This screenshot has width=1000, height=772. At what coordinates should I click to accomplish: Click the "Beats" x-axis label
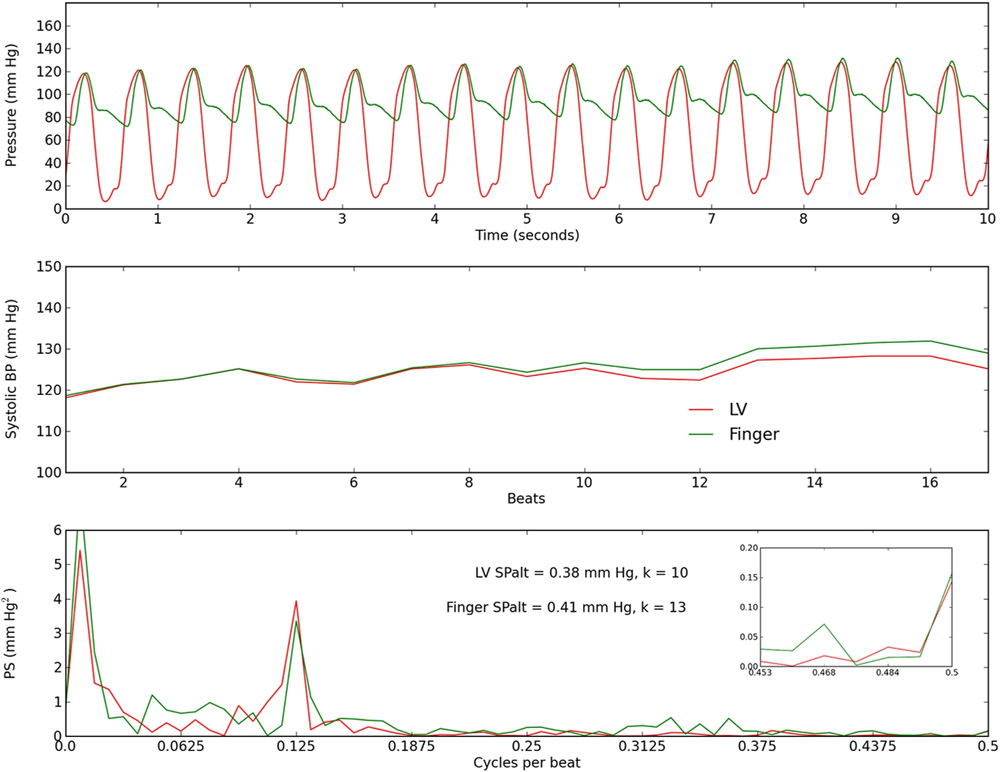click(x=526, y=499)
